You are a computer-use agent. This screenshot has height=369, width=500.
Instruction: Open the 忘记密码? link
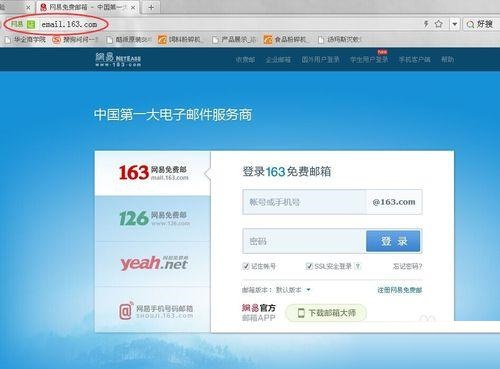tap(407, 266)
